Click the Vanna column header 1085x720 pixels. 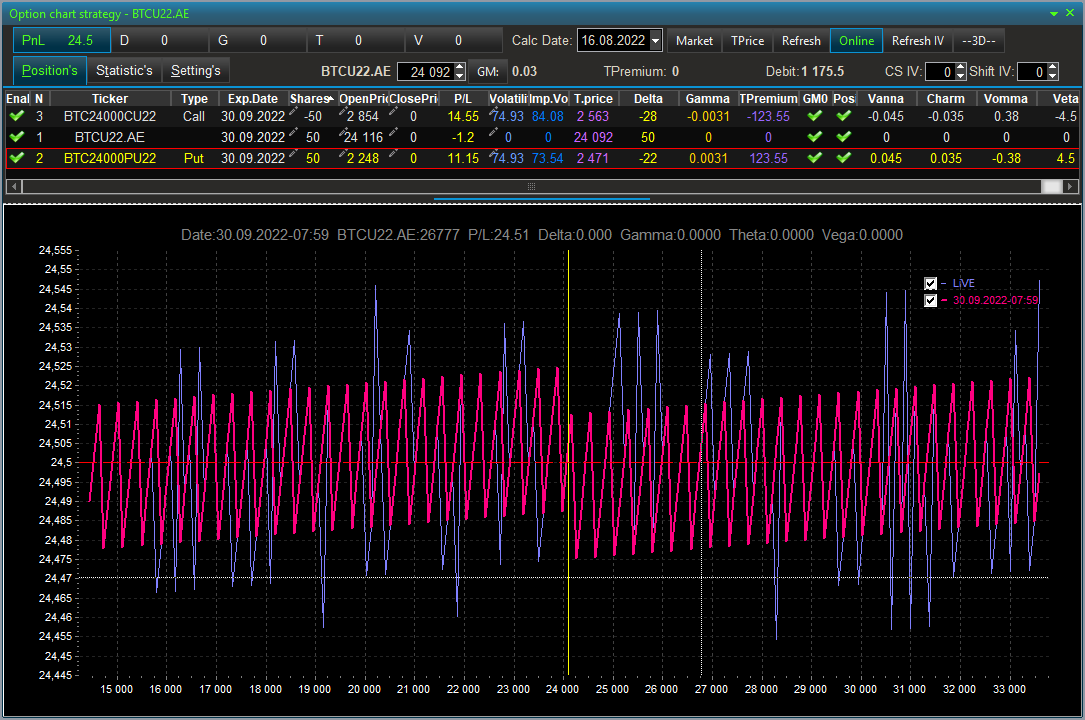click(x=886, y=99)
